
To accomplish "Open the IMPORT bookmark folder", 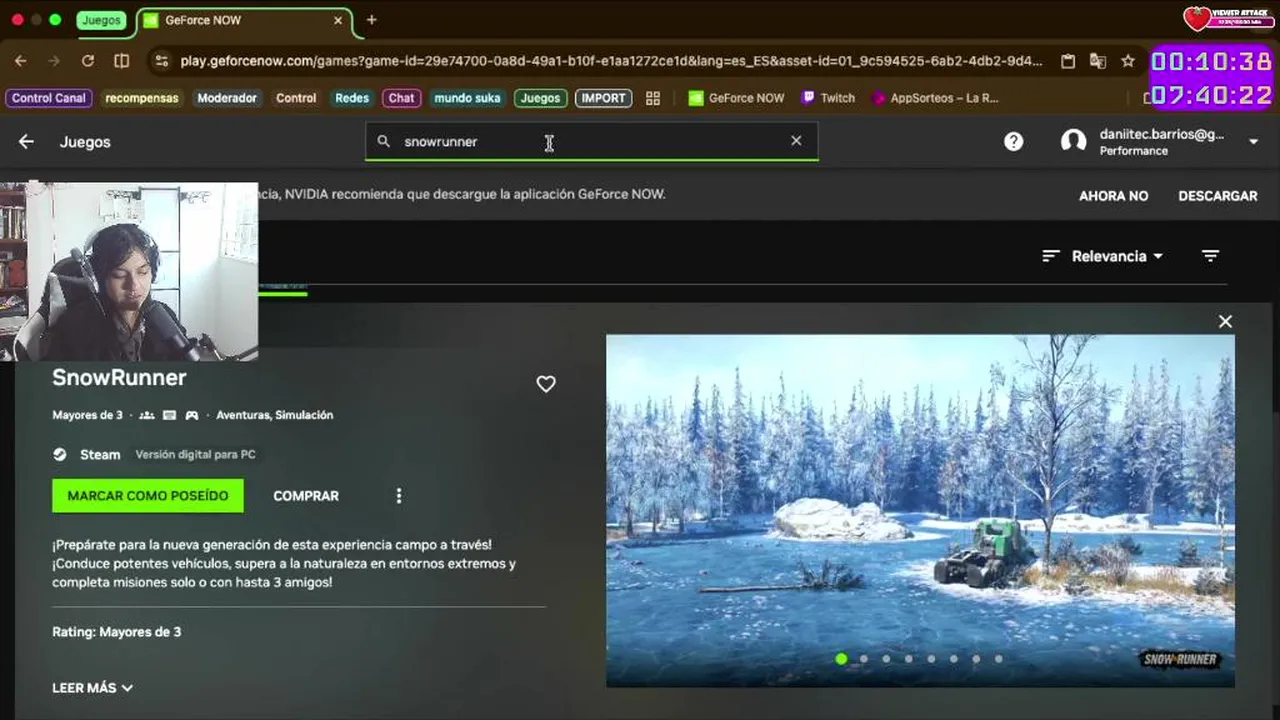I will [603, 98].
